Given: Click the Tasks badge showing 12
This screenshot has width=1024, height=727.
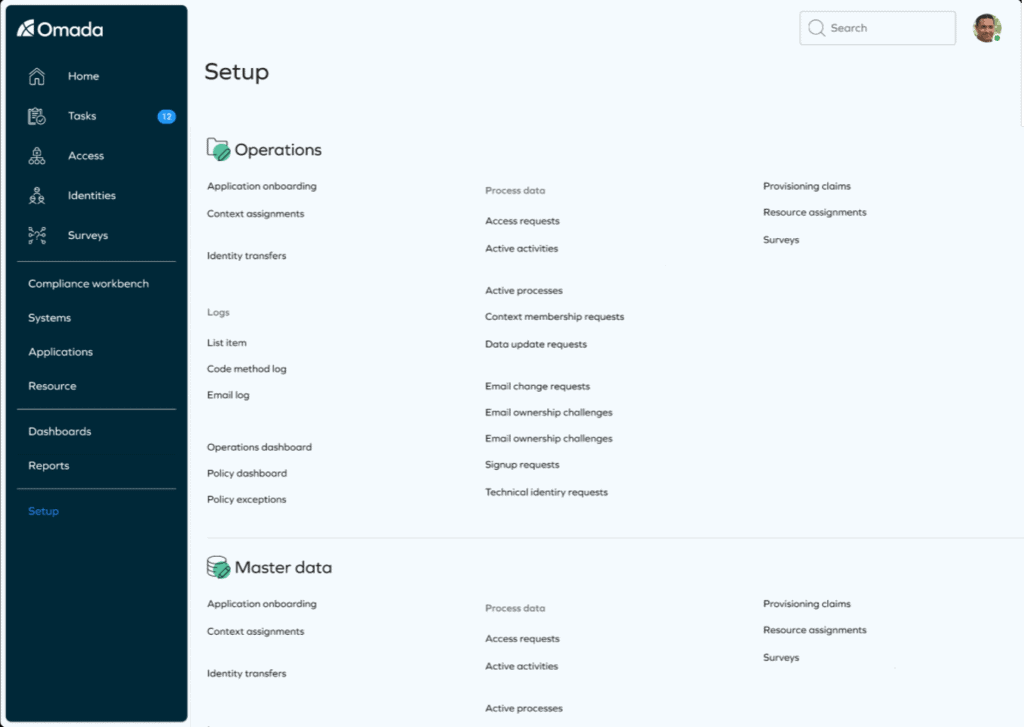Looking at the screenshot, I should (x=166, y=115).
